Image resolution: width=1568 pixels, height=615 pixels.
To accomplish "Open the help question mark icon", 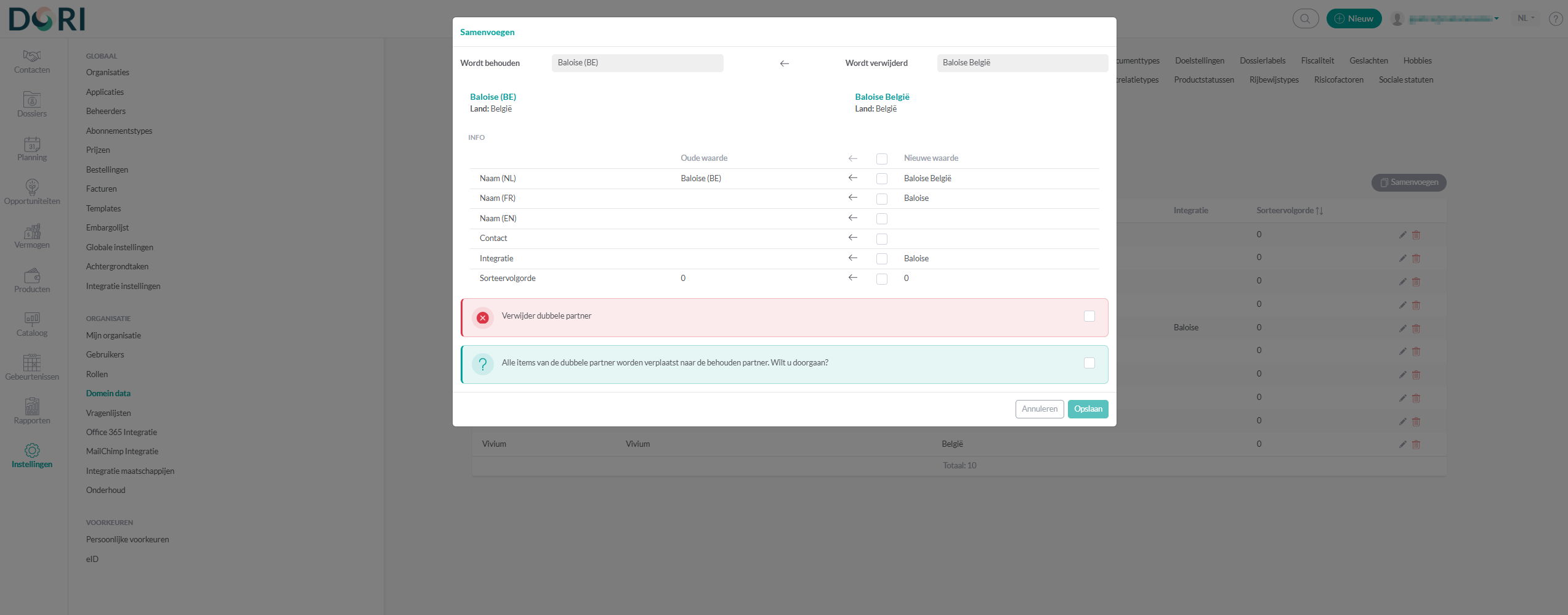I will [x=1555, y=19].
